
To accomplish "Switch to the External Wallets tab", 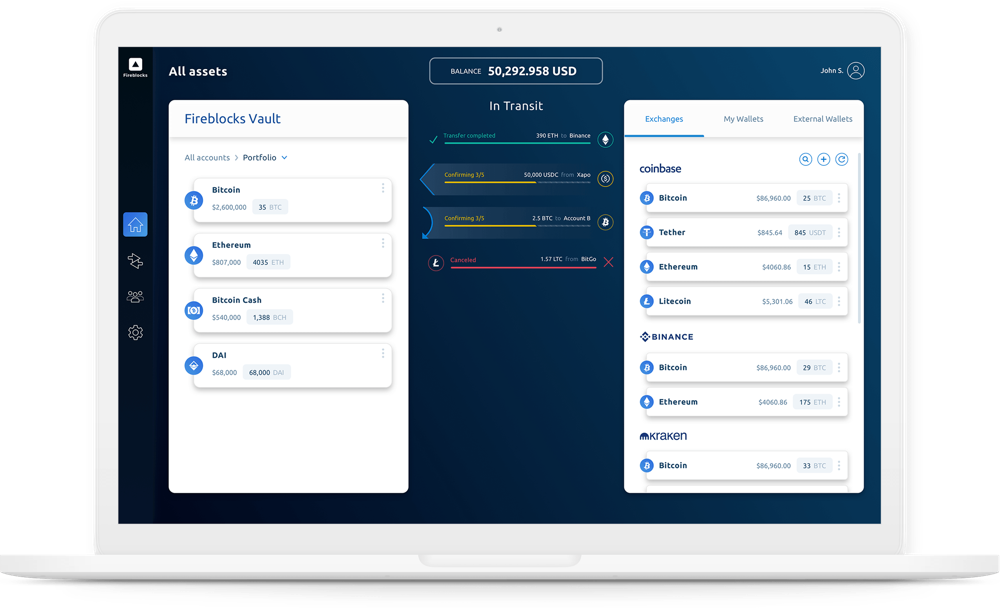I will [822, 119].
